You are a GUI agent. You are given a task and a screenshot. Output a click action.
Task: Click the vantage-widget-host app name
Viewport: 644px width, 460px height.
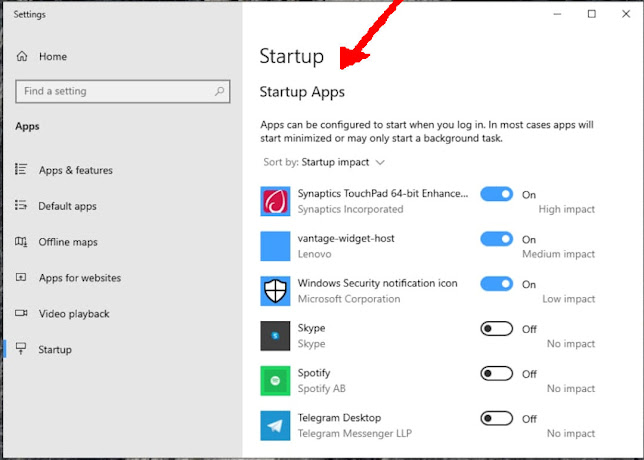[x=346, y=238]
